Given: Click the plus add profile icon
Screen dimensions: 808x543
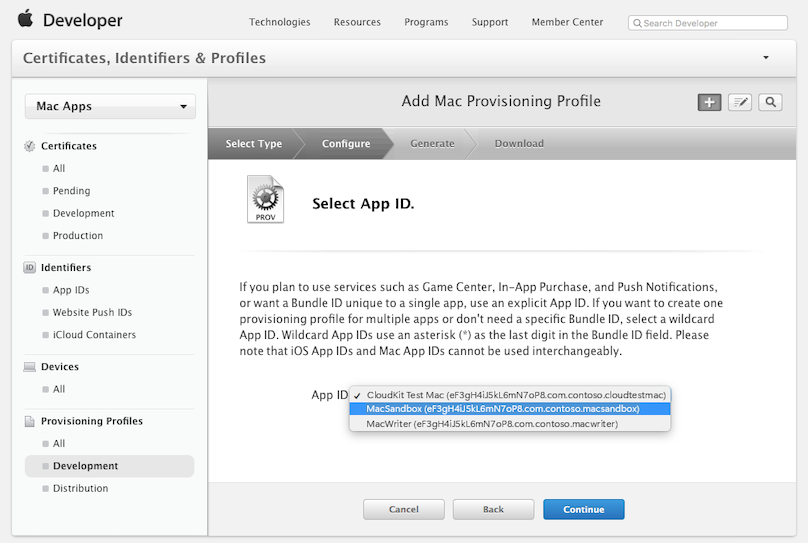Looking at the screenshot, I should coord(709,102).
